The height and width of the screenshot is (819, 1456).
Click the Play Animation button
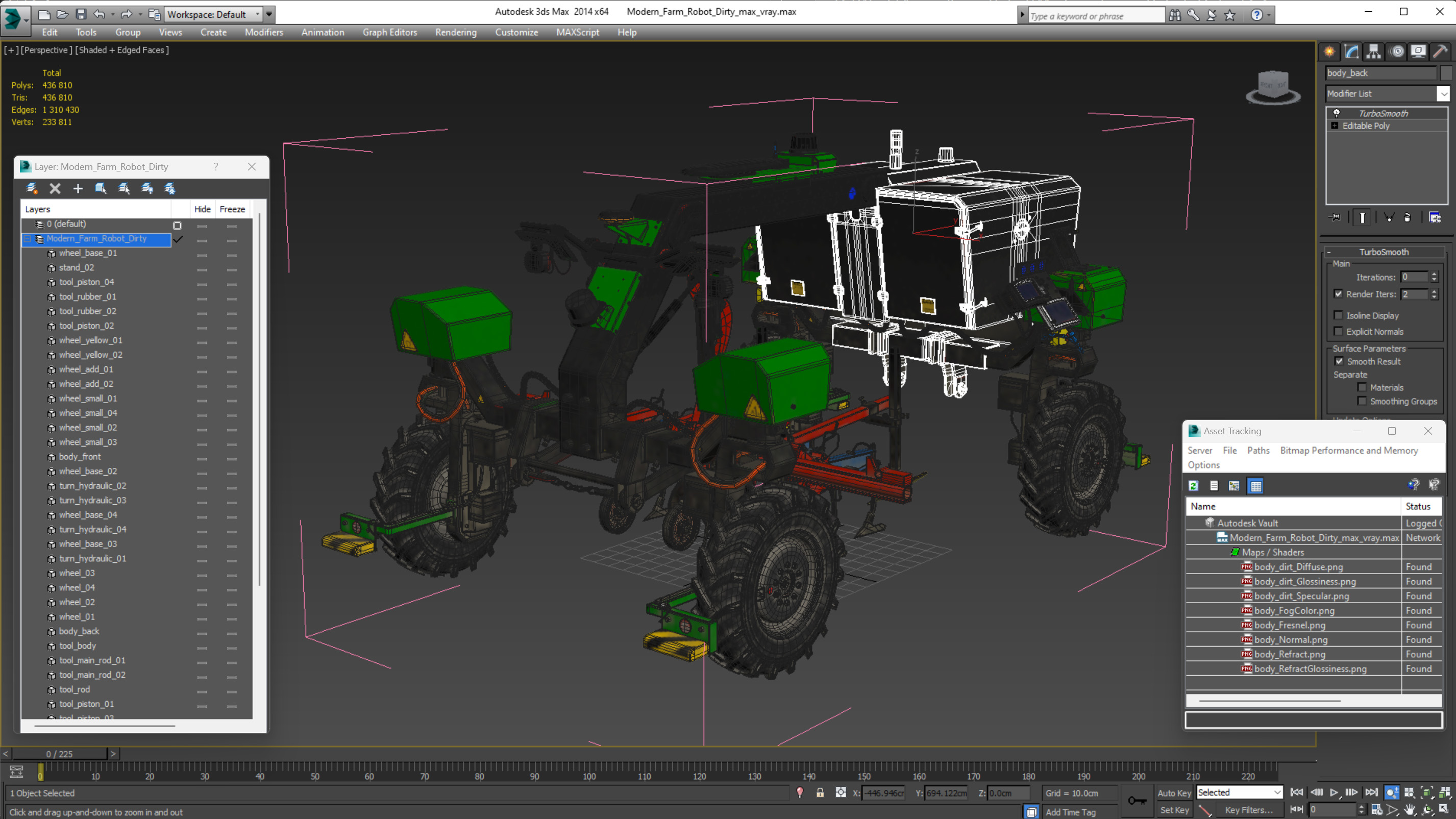coord(1334,792)
